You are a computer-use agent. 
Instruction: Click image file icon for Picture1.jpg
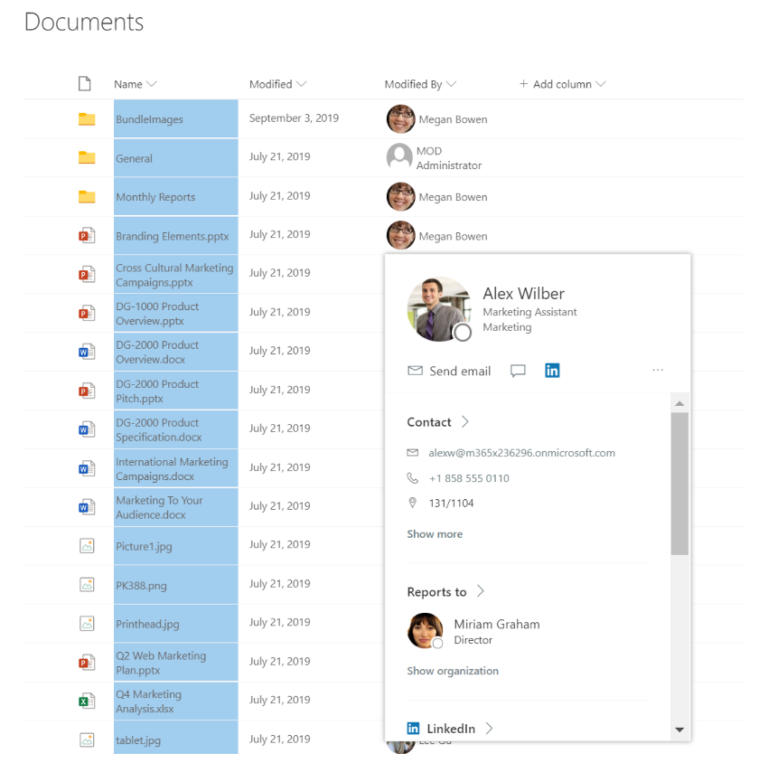coord(87,546)
